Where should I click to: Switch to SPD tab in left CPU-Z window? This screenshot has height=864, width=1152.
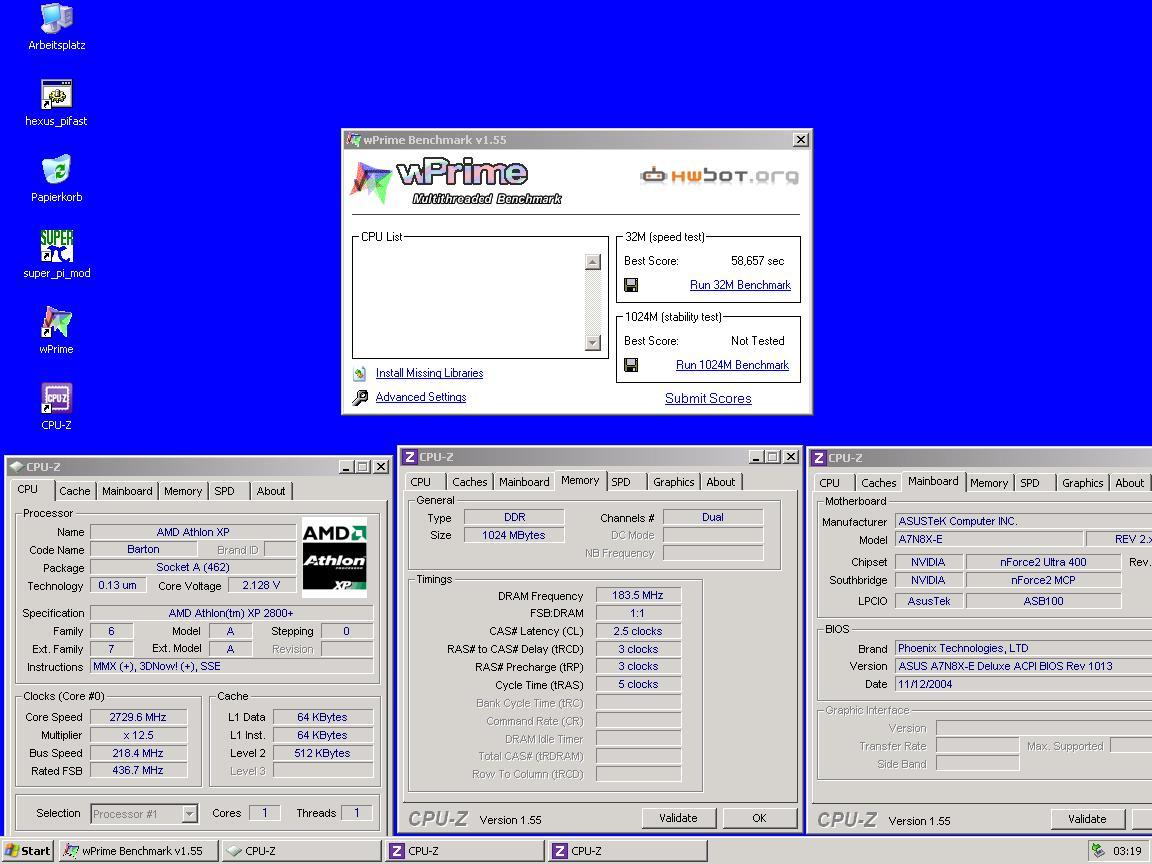coord(225,491)
